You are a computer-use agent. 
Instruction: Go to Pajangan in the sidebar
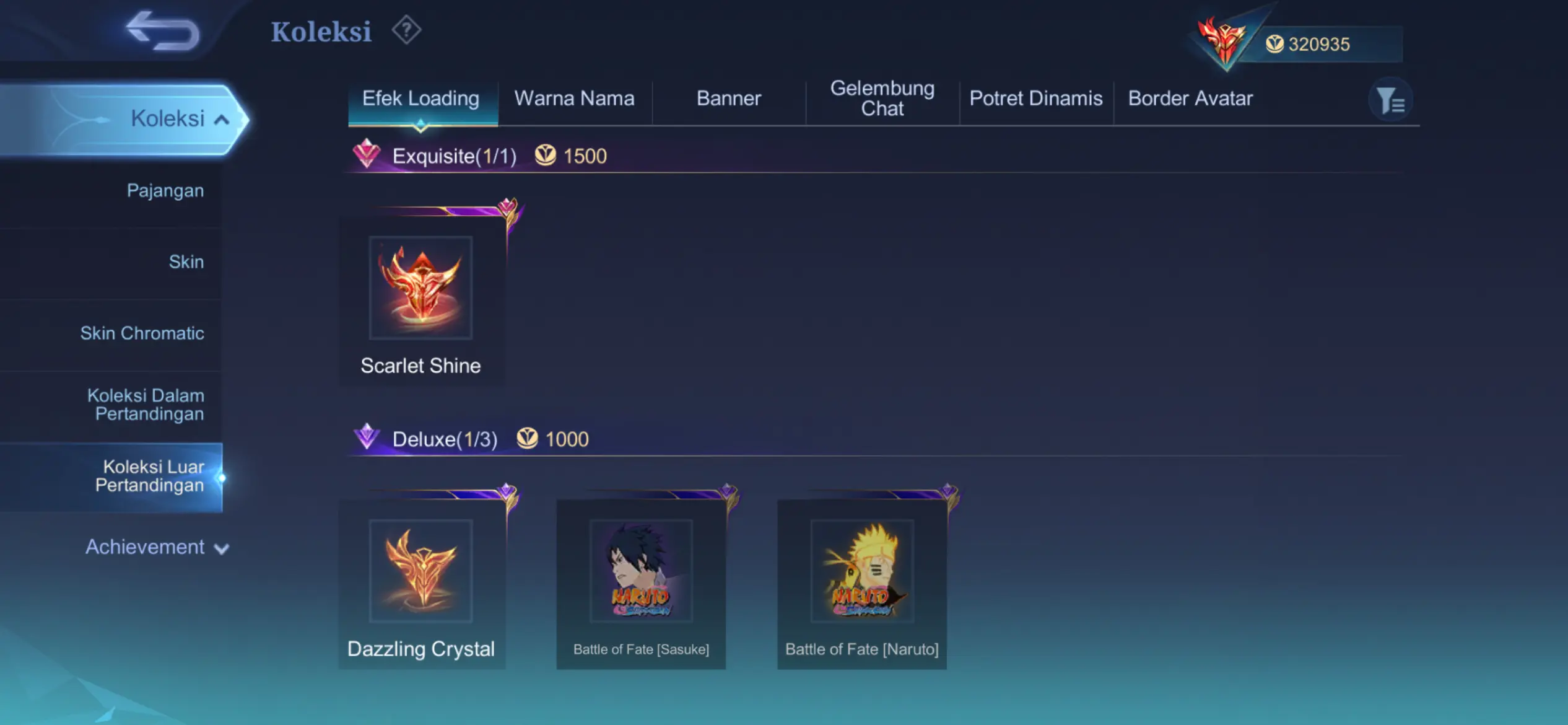(165, 190)
